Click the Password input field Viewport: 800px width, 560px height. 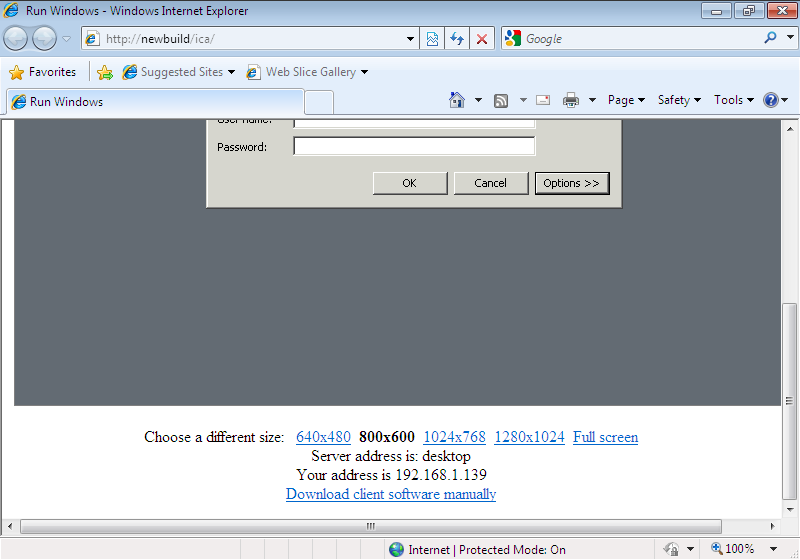[x=414, y=147]
